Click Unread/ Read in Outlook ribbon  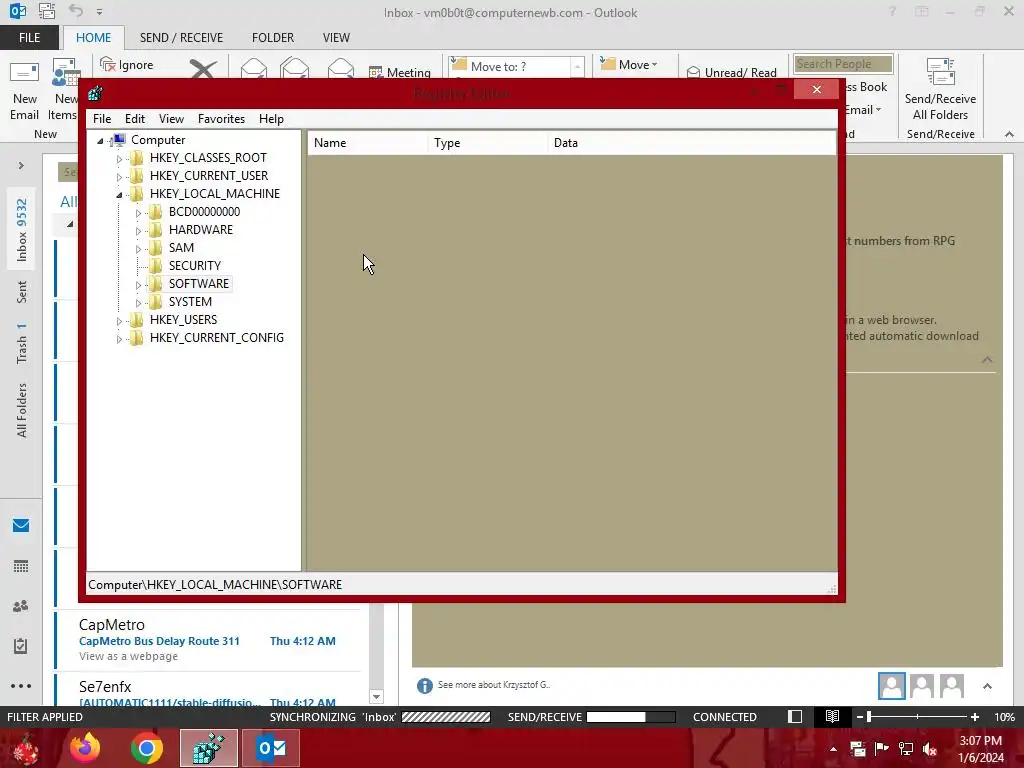coord(731,72)
